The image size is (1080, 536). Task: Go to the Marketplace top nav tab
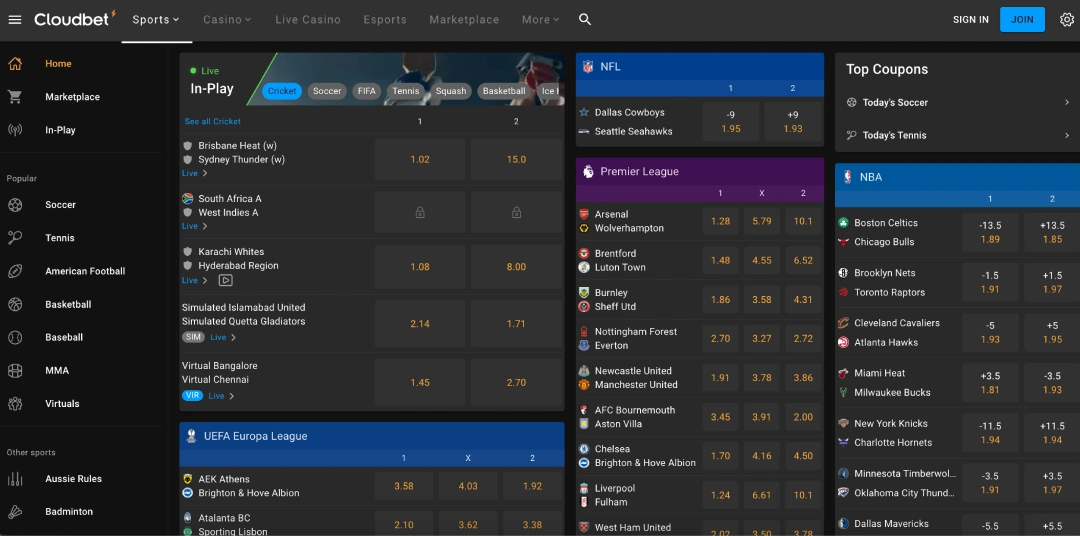464,19
